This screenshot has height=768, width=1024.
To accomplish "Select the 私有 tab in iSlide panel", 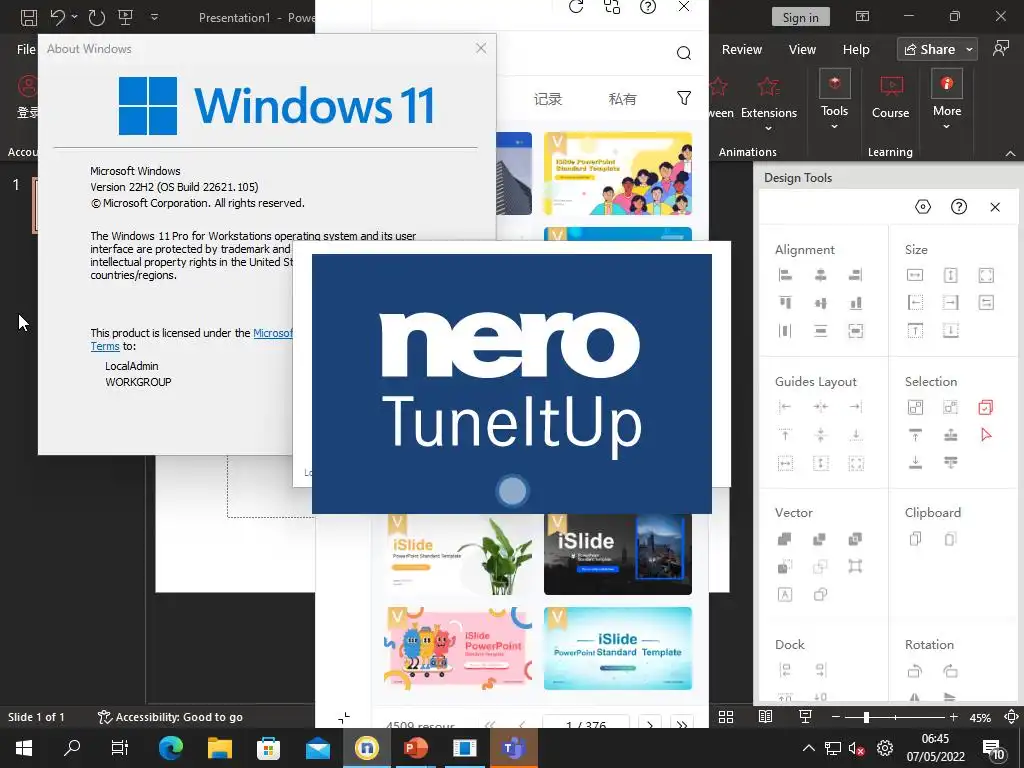I will point(622,99).
